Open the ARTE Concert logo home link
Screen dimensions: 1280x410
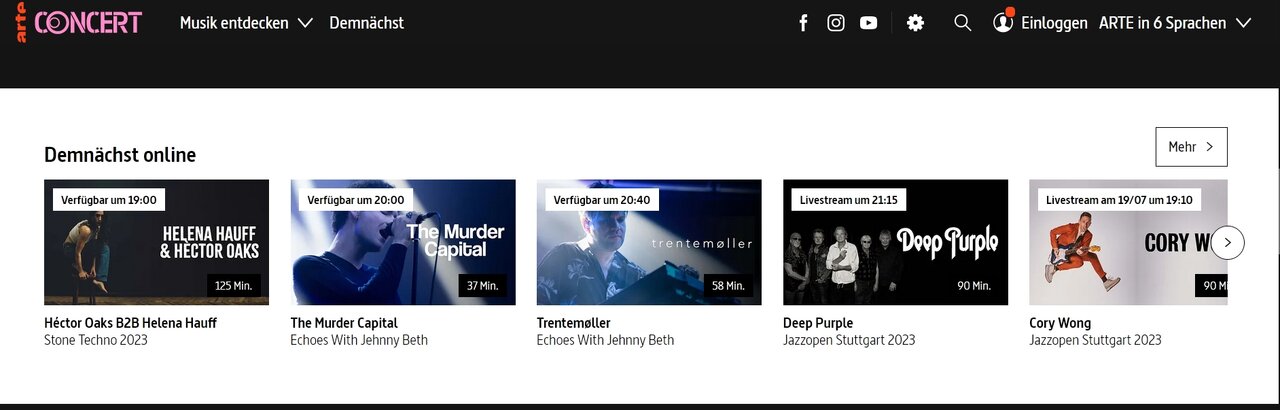[79, 23]
